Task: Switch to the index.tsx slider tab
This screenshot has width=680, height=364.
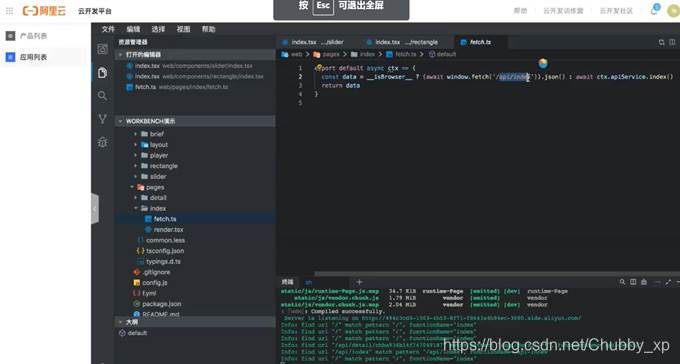Action: click(x=318, y=42)
